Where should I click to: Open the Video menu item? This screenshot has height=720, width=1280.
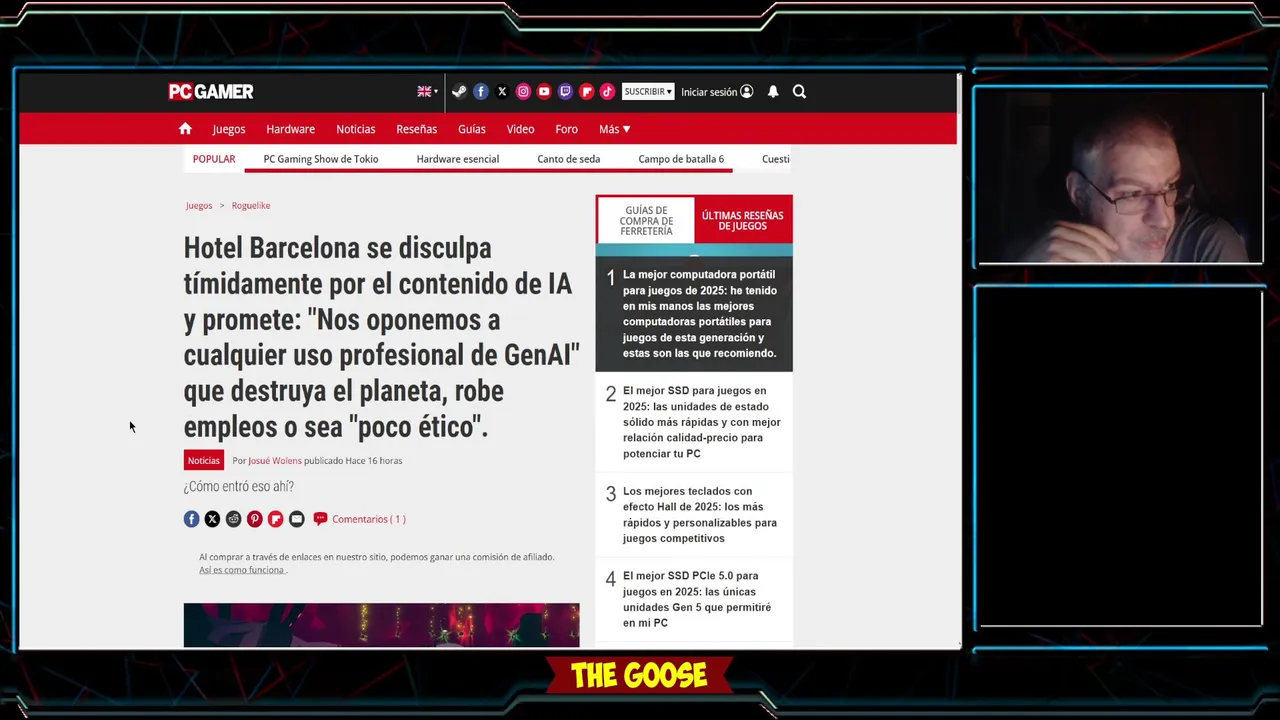[520, 129]
